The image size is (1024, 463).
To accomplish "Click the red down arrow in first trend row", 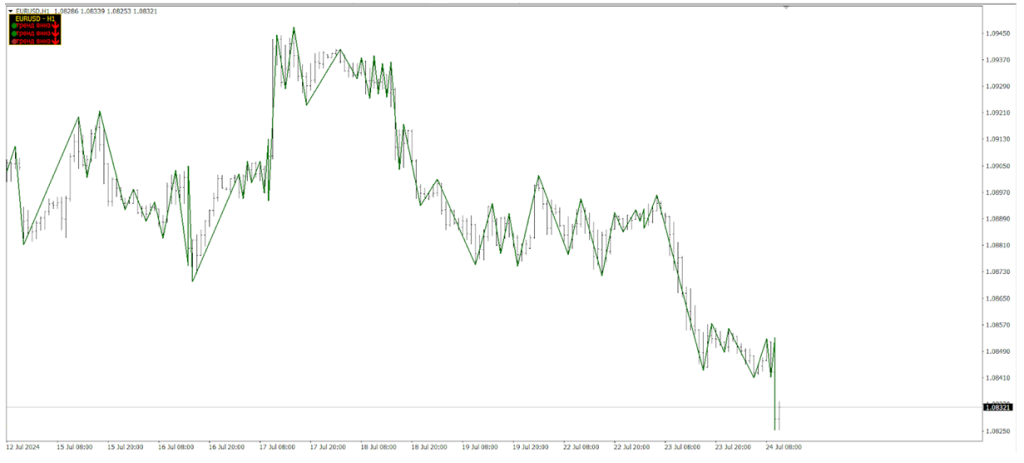I will coord(57,26).
